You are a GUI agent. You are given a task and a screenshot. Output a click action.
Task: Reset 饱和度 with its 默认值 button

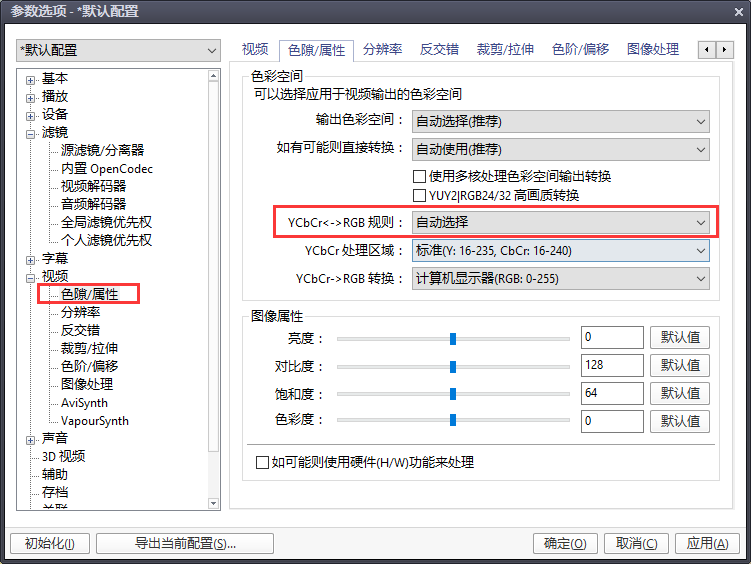680,394
